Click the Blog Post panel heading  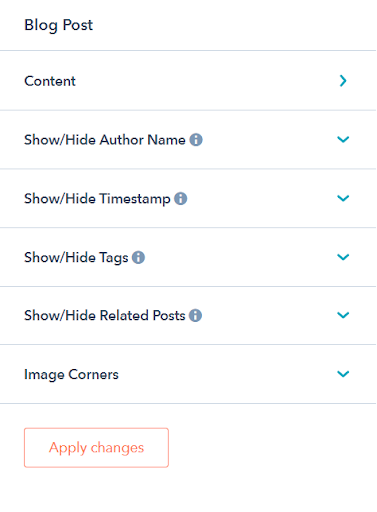coord(59,25)
